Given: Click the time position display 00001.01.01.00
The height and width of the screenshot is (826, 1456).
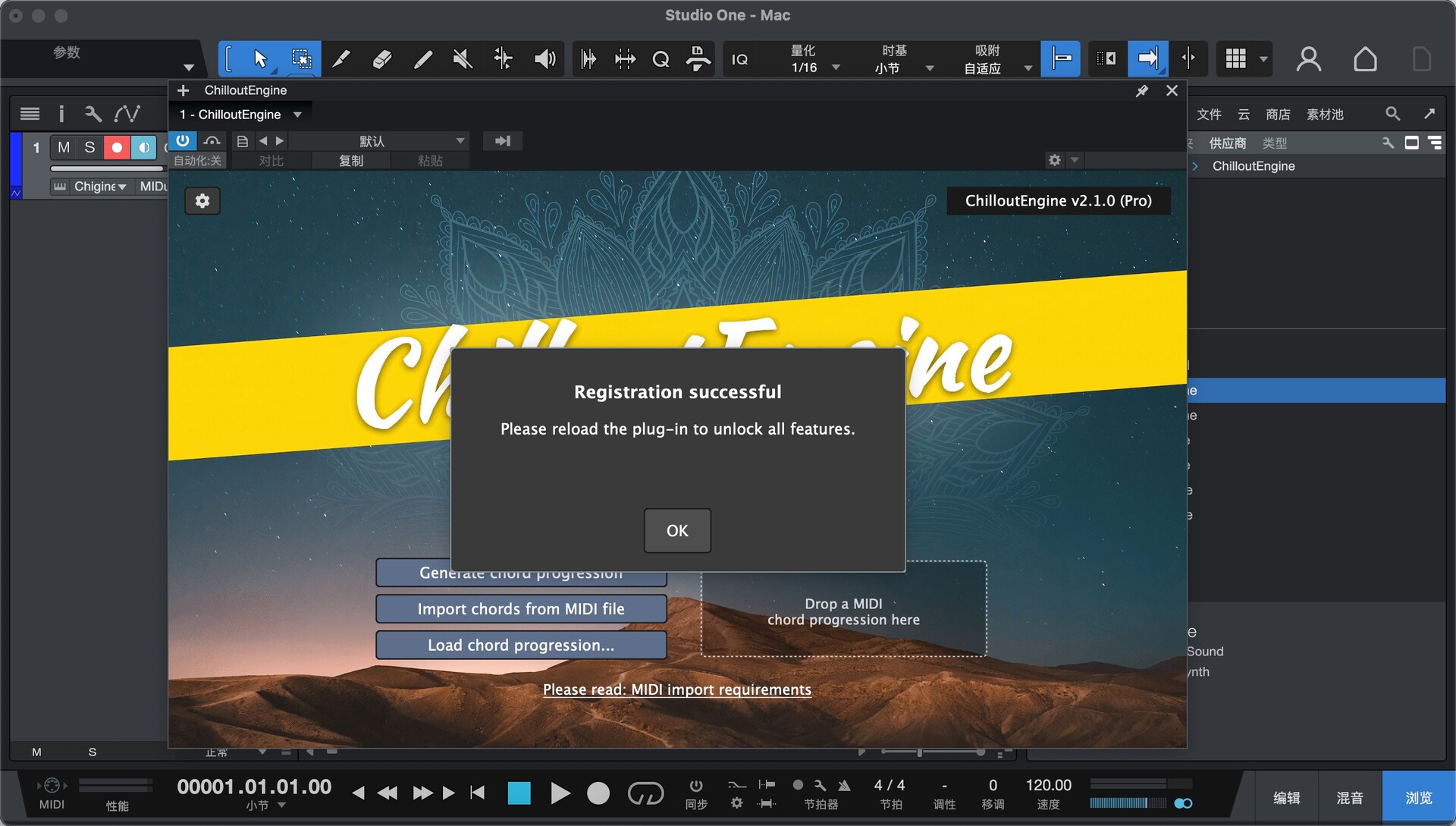Looking at the screenshot, I should pyautogui.click(x=254, y=787).
